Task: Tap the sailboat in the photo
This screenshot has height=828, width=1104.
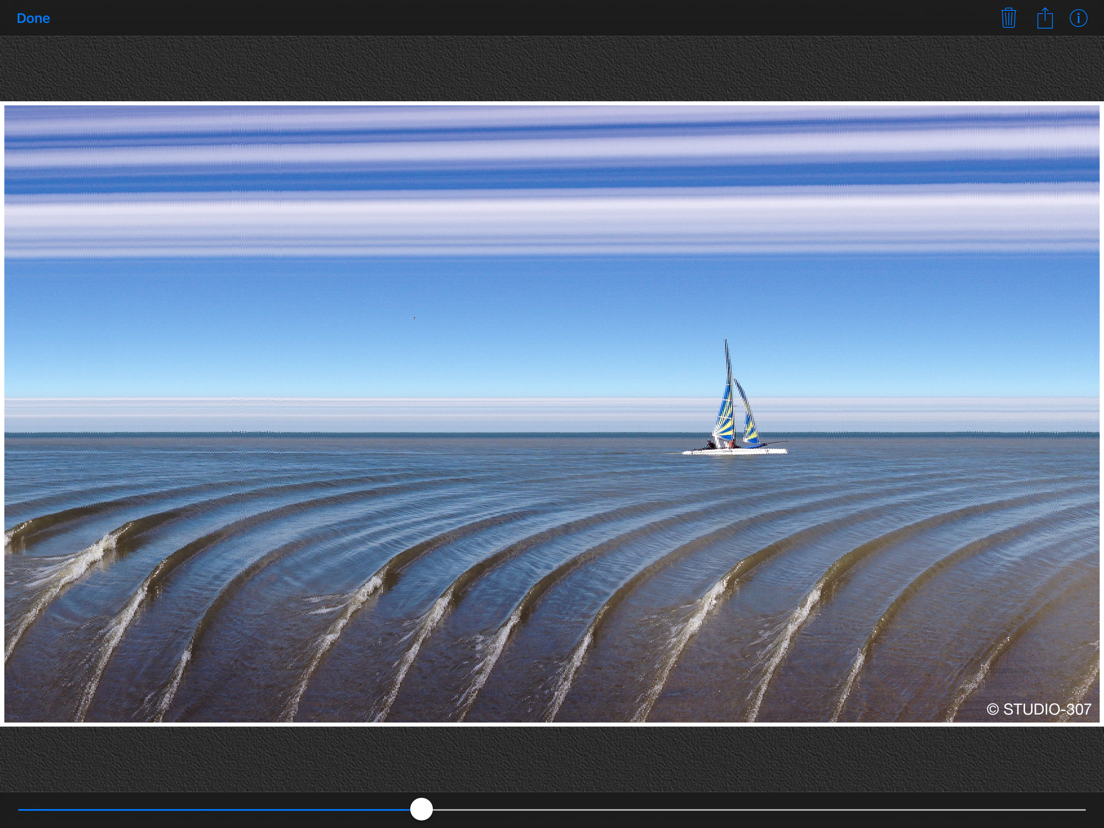Action: pos(734,399)
